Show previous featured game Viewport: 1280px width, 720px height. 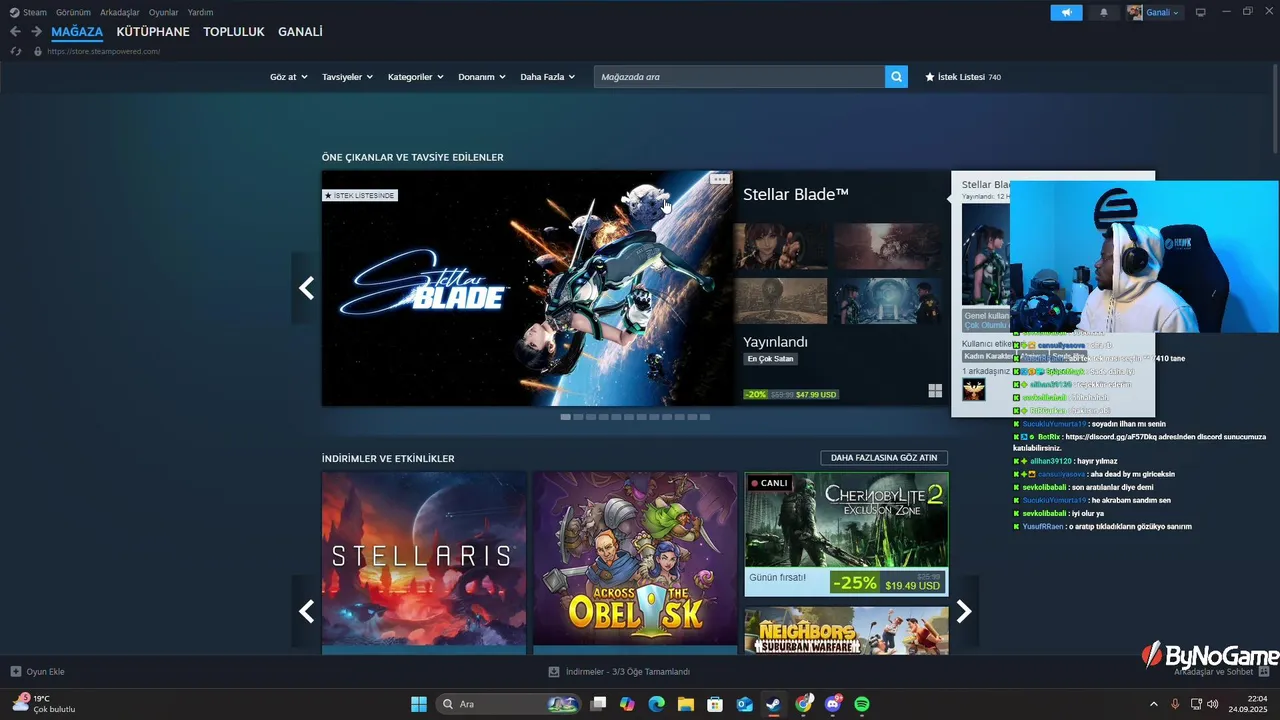pyautogui.click(x=306, y=288)
